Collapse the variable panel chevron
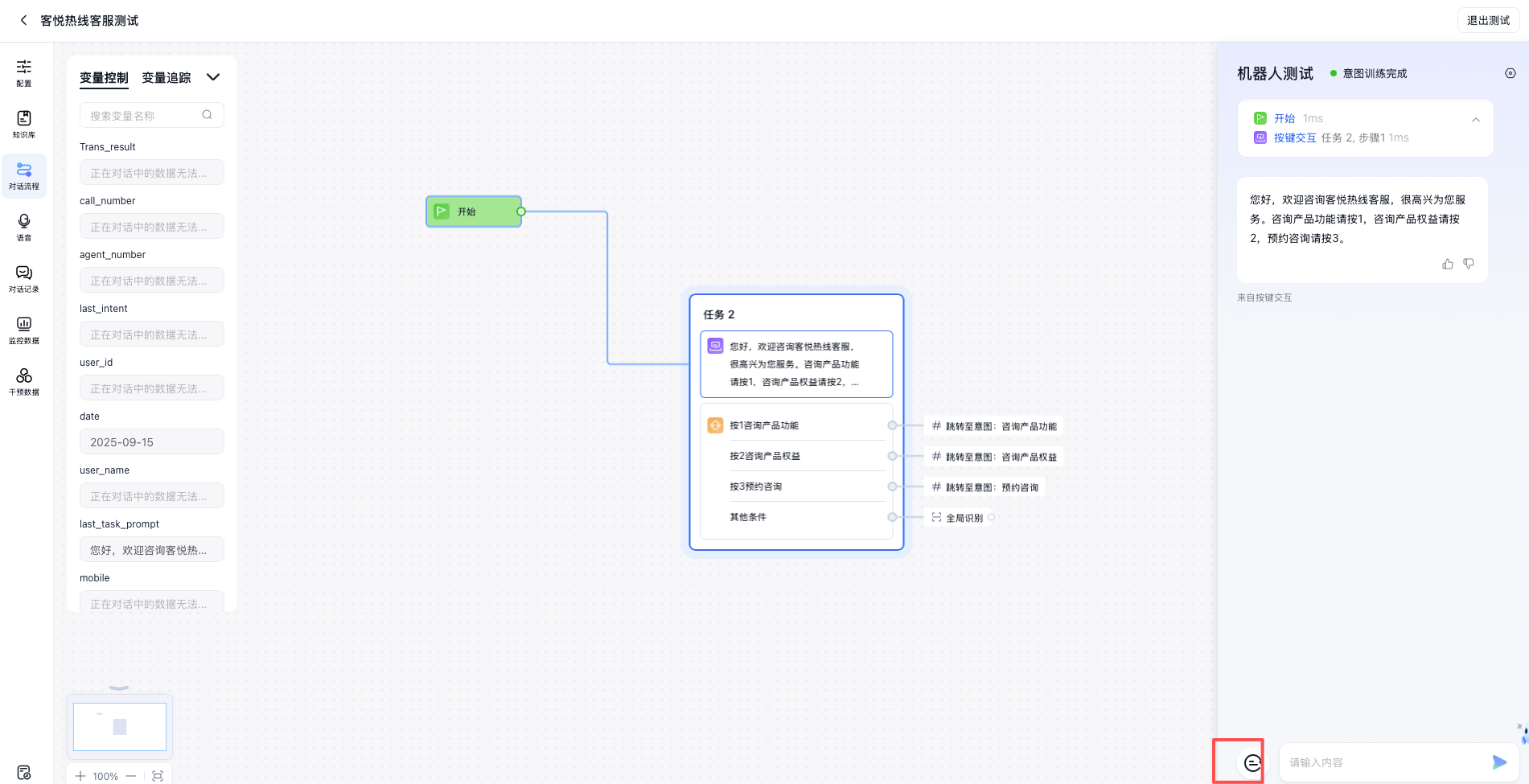Image resolution: width=1529 pixels, height=784 pixels. pyautogui.click(x=213, y=77)
